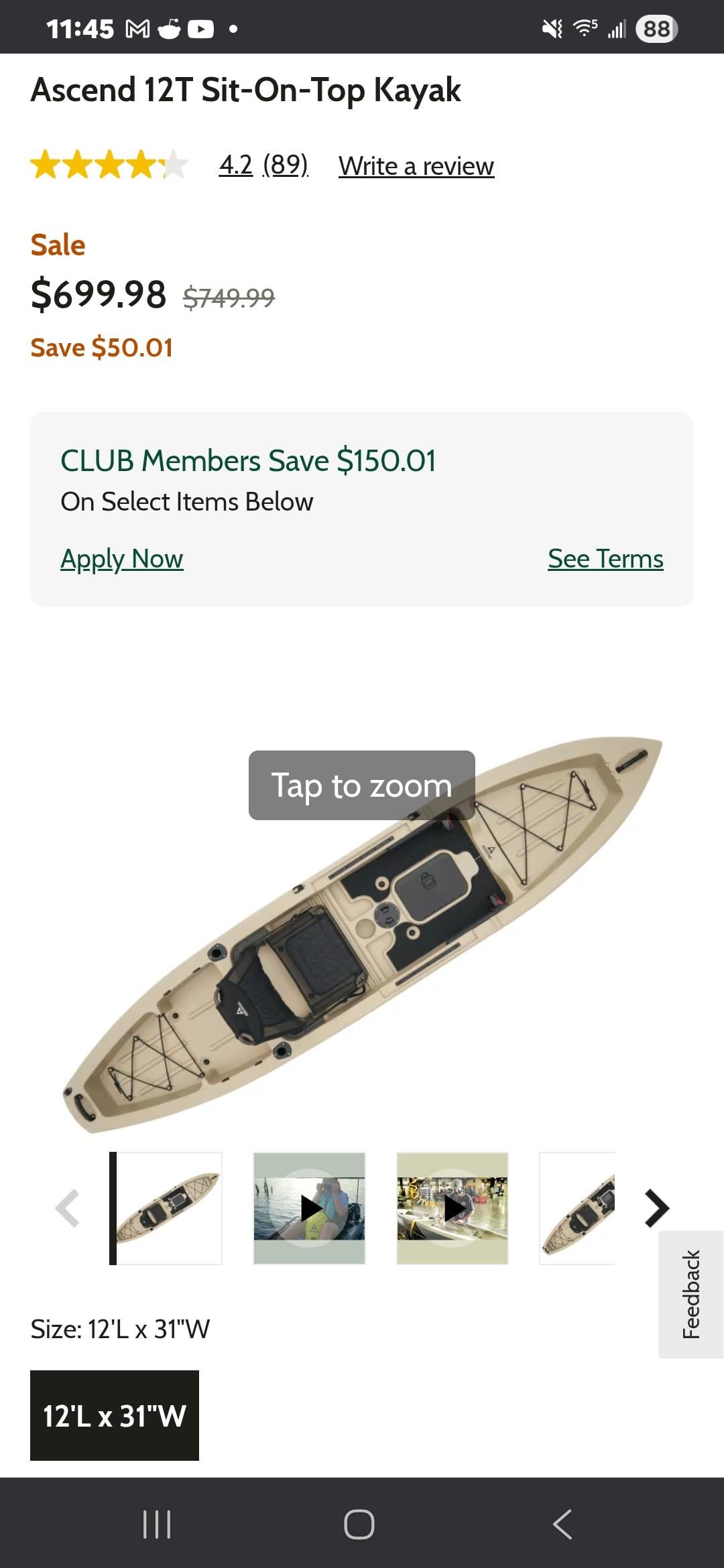
Task: Open the Write a review link
Action: pyautogui.click(x=416, y=166)
